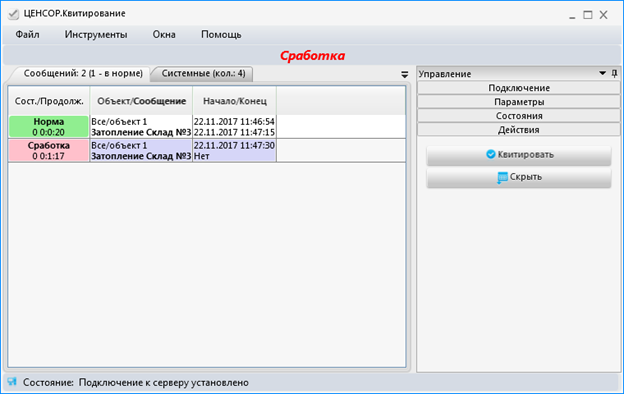Sort by Сост./Продолж. column header
This screenshot has width=624, height=394.
tap(49, 101)
